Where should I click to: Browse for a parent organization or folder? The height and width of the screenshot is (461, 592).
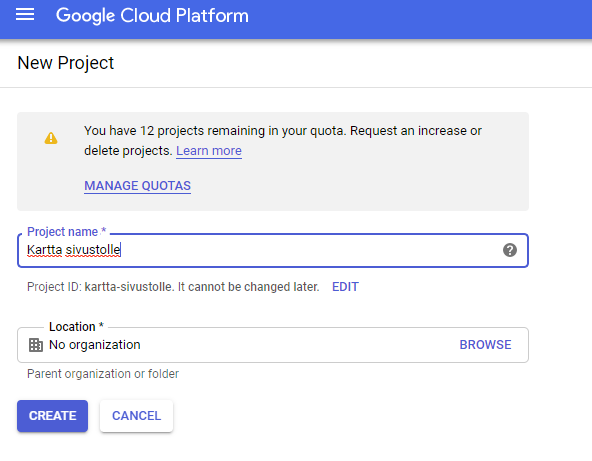485,345
